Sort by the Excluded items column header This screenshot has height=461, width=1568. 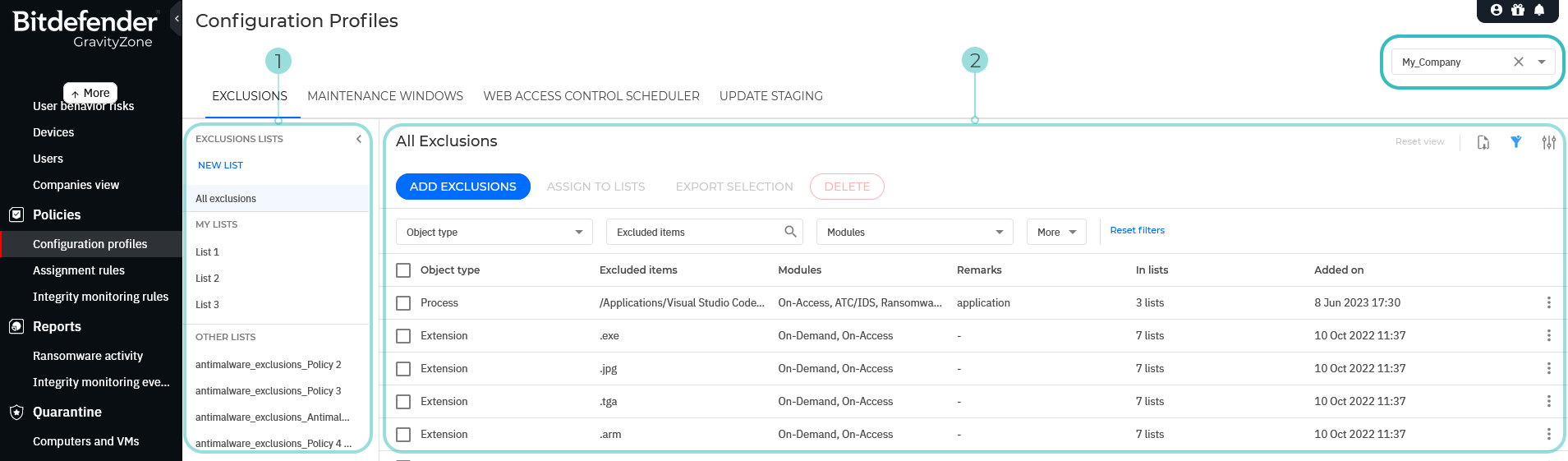[638, 270]
